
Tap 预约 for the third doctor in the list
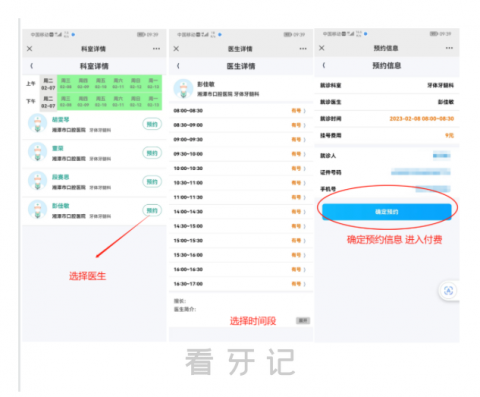point(152,182)
